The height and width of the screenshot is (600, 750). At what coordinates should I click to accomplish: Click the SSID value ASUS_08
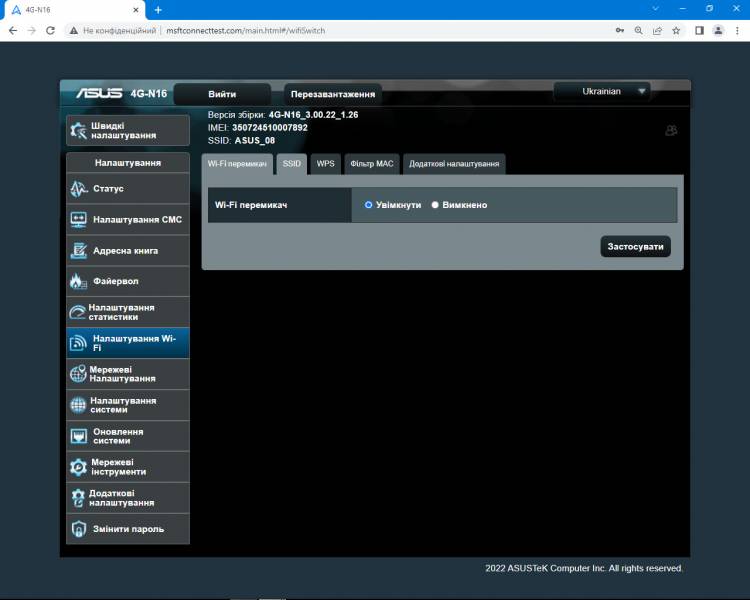pyautogui.click(x=254, y=141)
